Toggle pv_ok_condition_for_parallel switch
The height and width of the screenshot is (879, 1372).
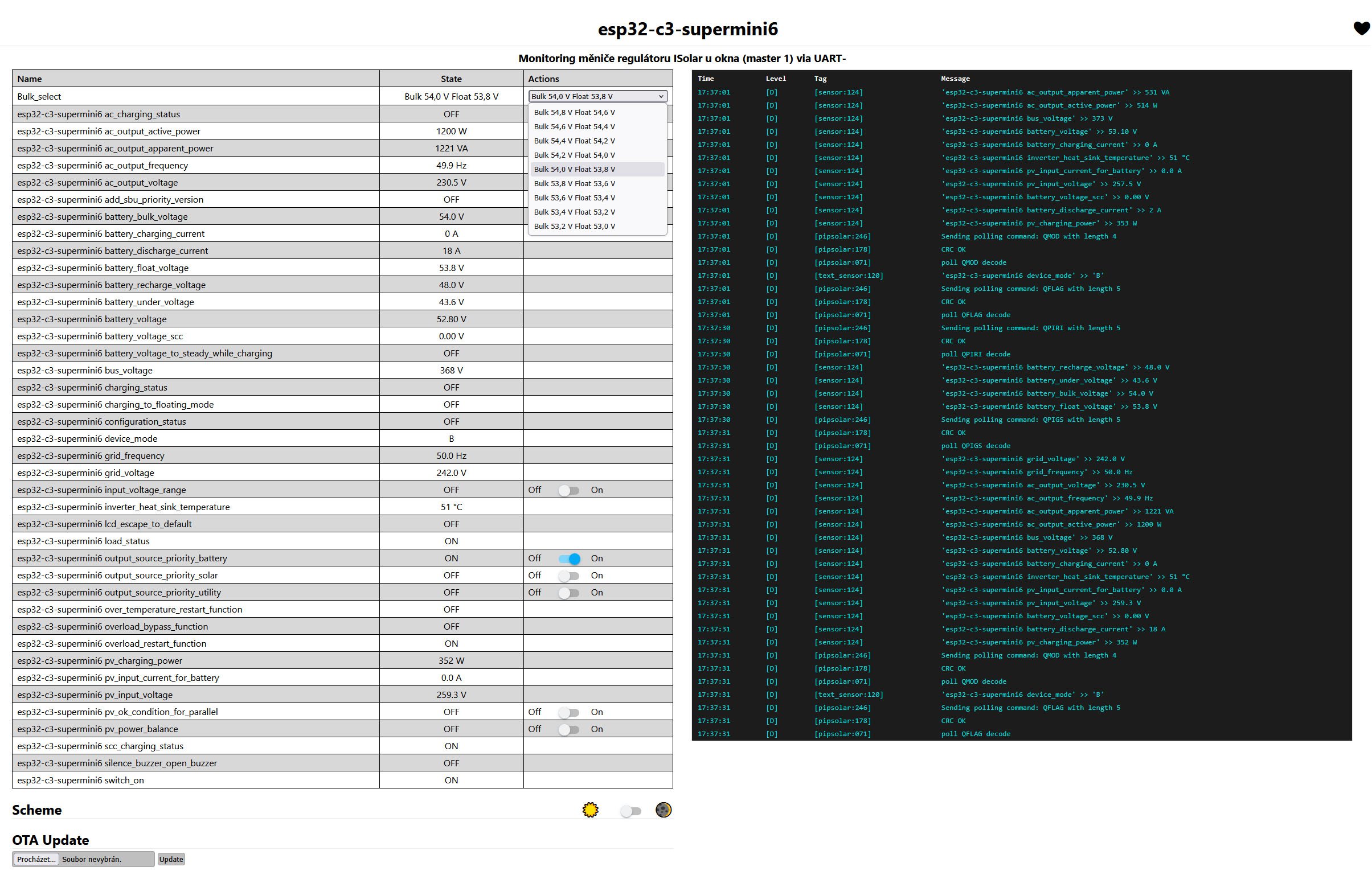click(x=568, y=712)
